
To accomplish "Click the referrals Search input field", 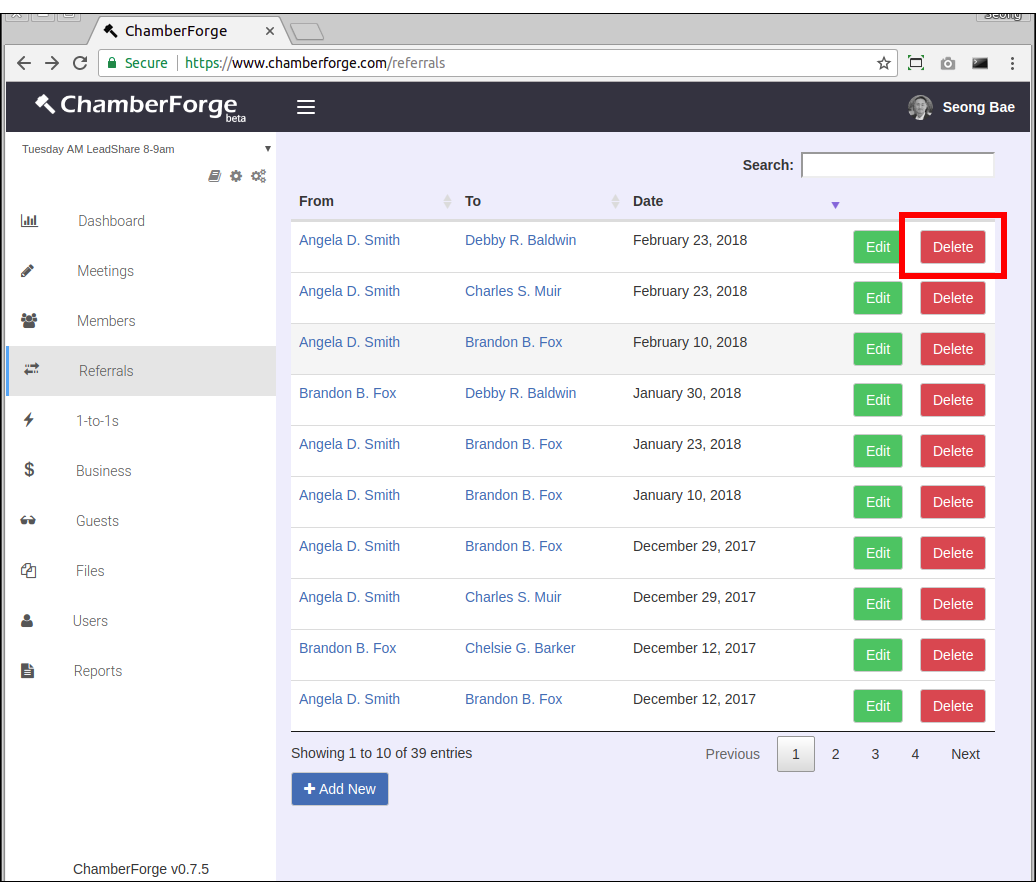I will tap(897, 165).
